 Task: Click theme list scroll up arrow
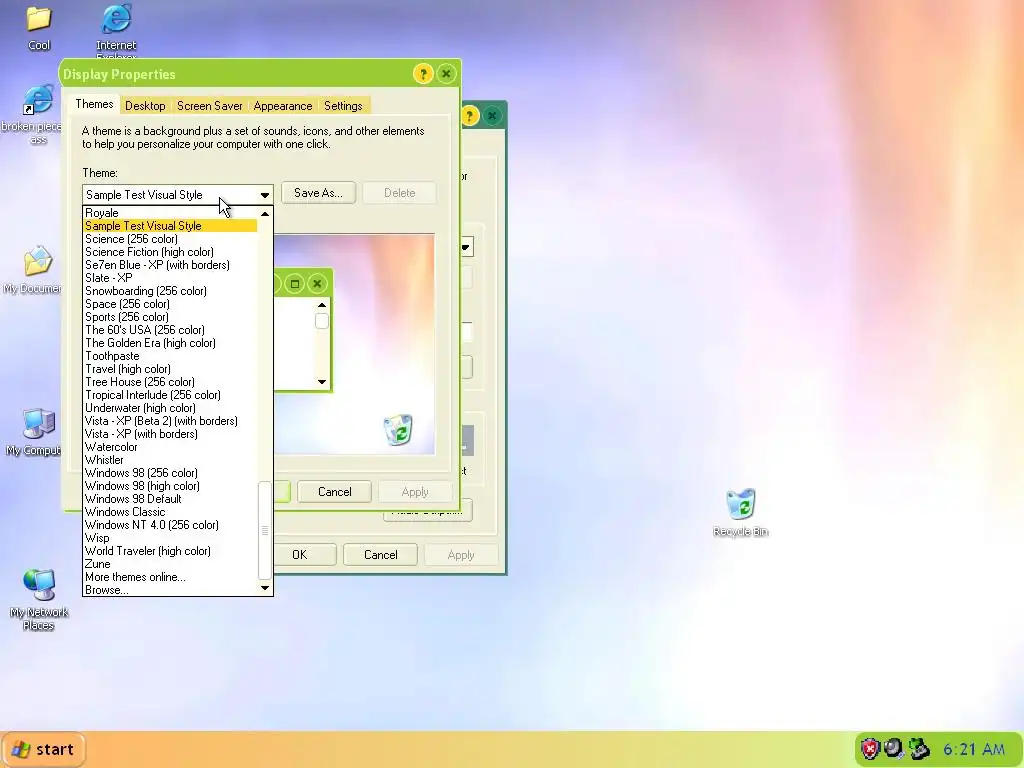click(x=264, y=214)
